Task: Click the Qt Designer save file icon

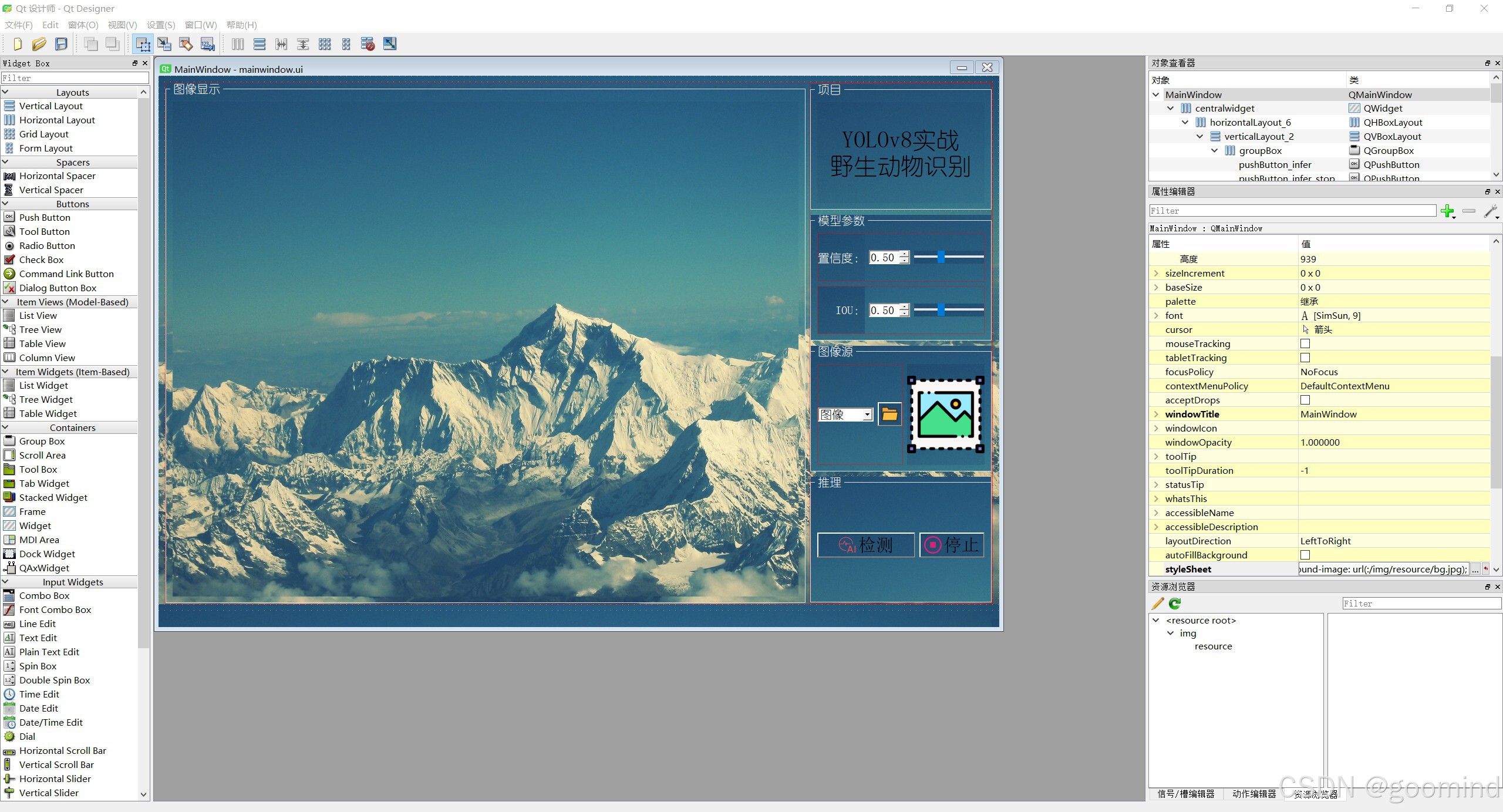Action: (62, 43)
